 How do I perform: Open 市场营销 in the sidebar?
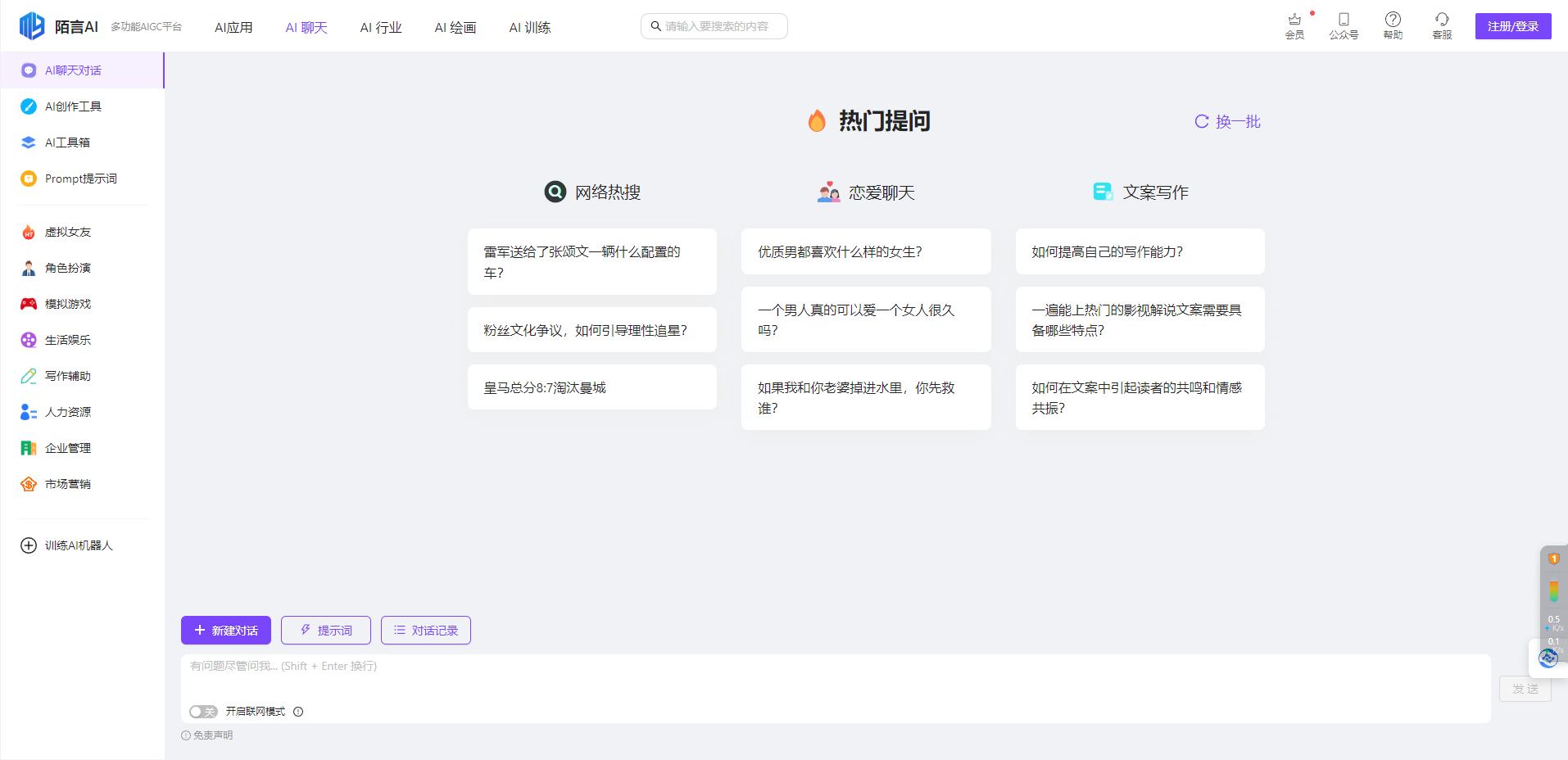pyautogui.click(x=69, y=484)
